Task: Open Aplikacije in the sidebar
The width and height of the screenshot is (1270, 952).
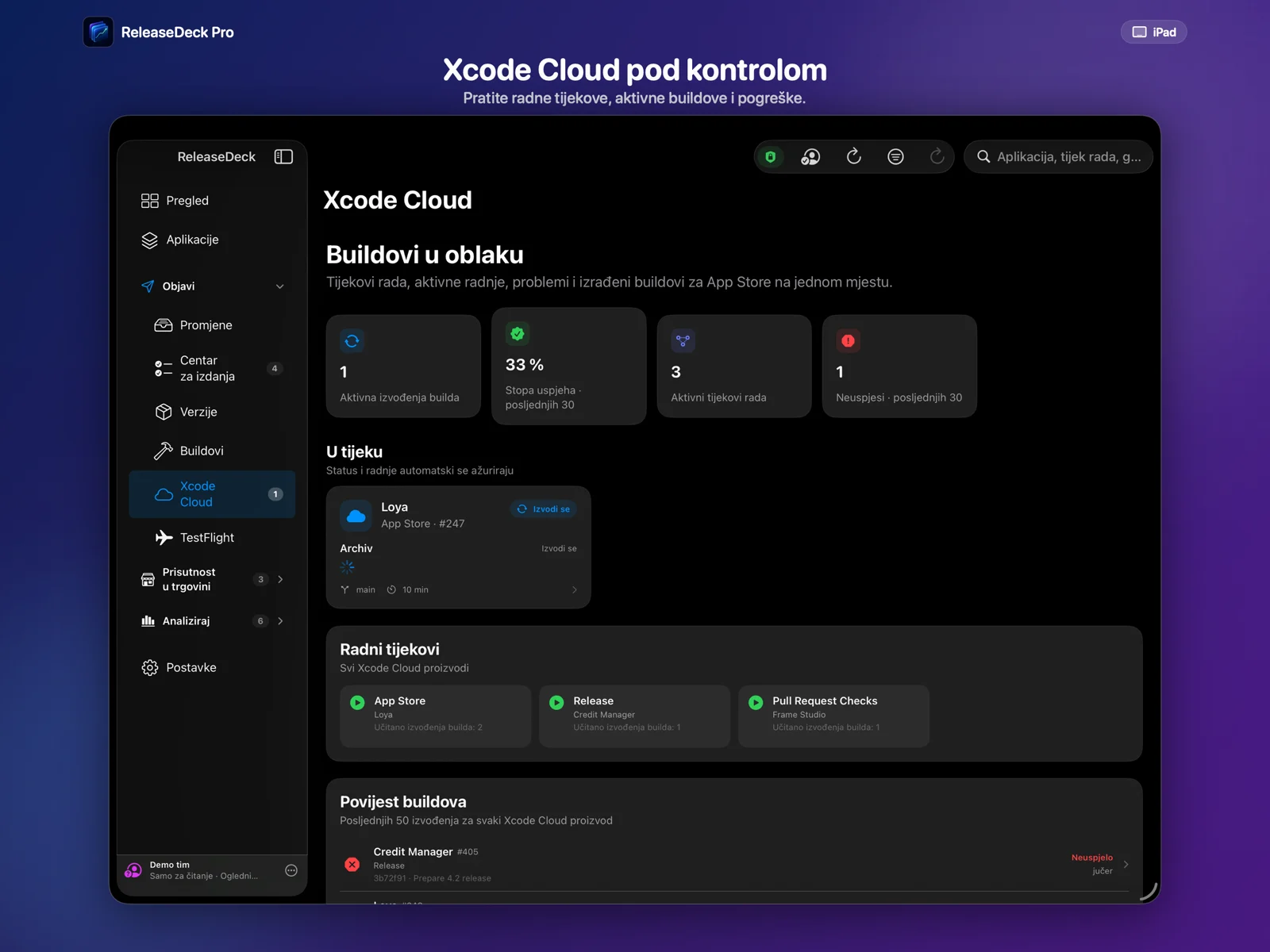Action: click(213, 240)
